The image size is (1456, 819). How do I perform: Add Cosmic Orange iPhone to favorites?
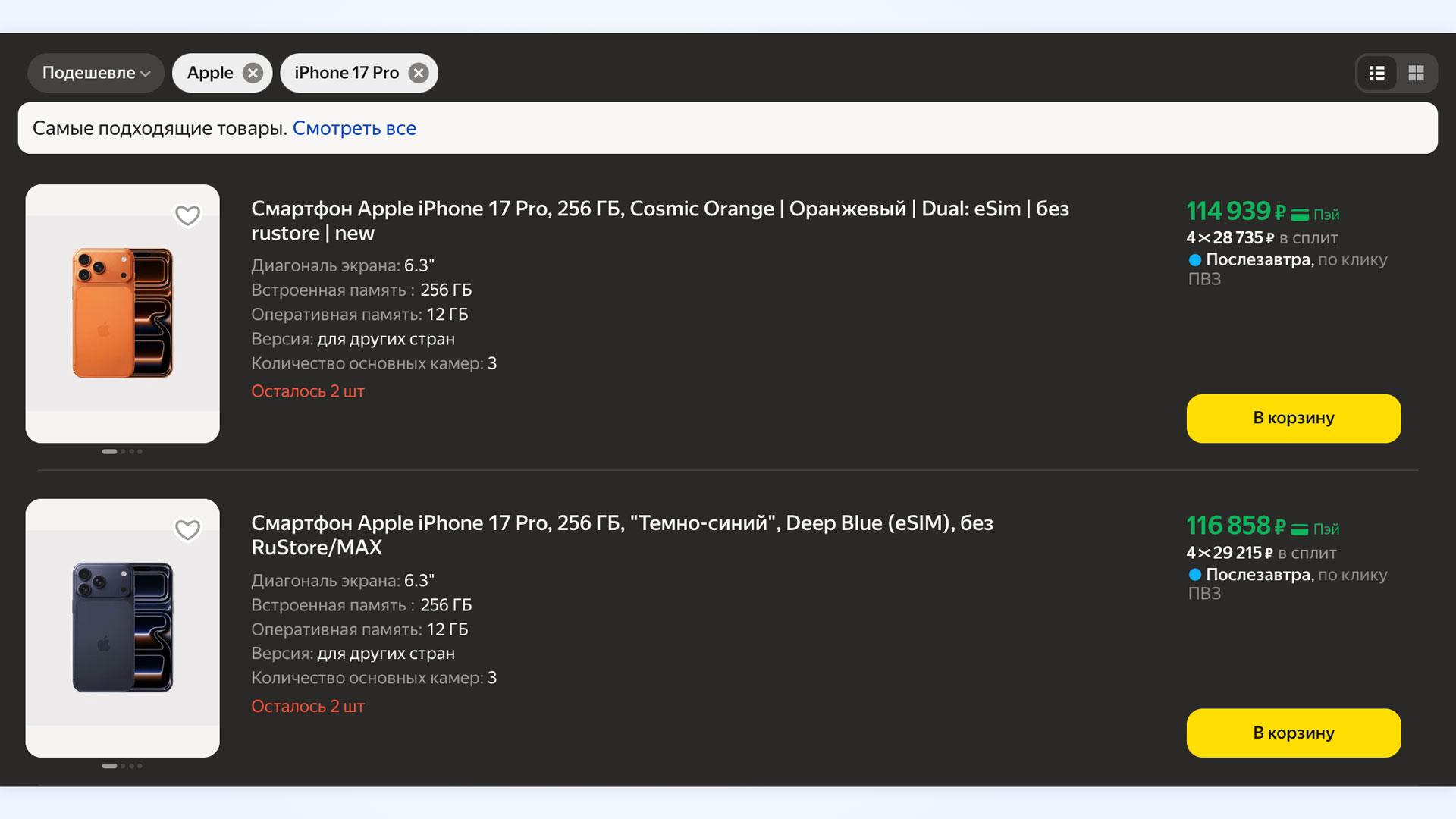[187, 215]
